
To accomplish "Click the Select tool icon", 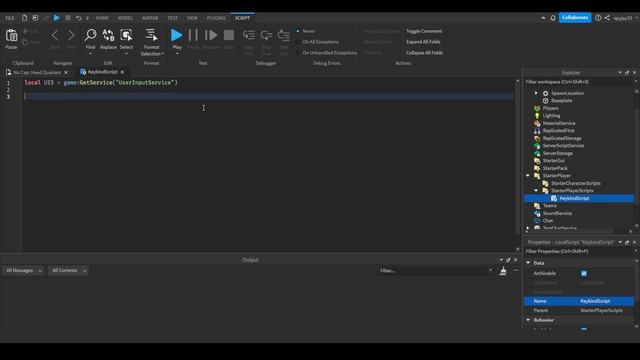I will [126, 35].
